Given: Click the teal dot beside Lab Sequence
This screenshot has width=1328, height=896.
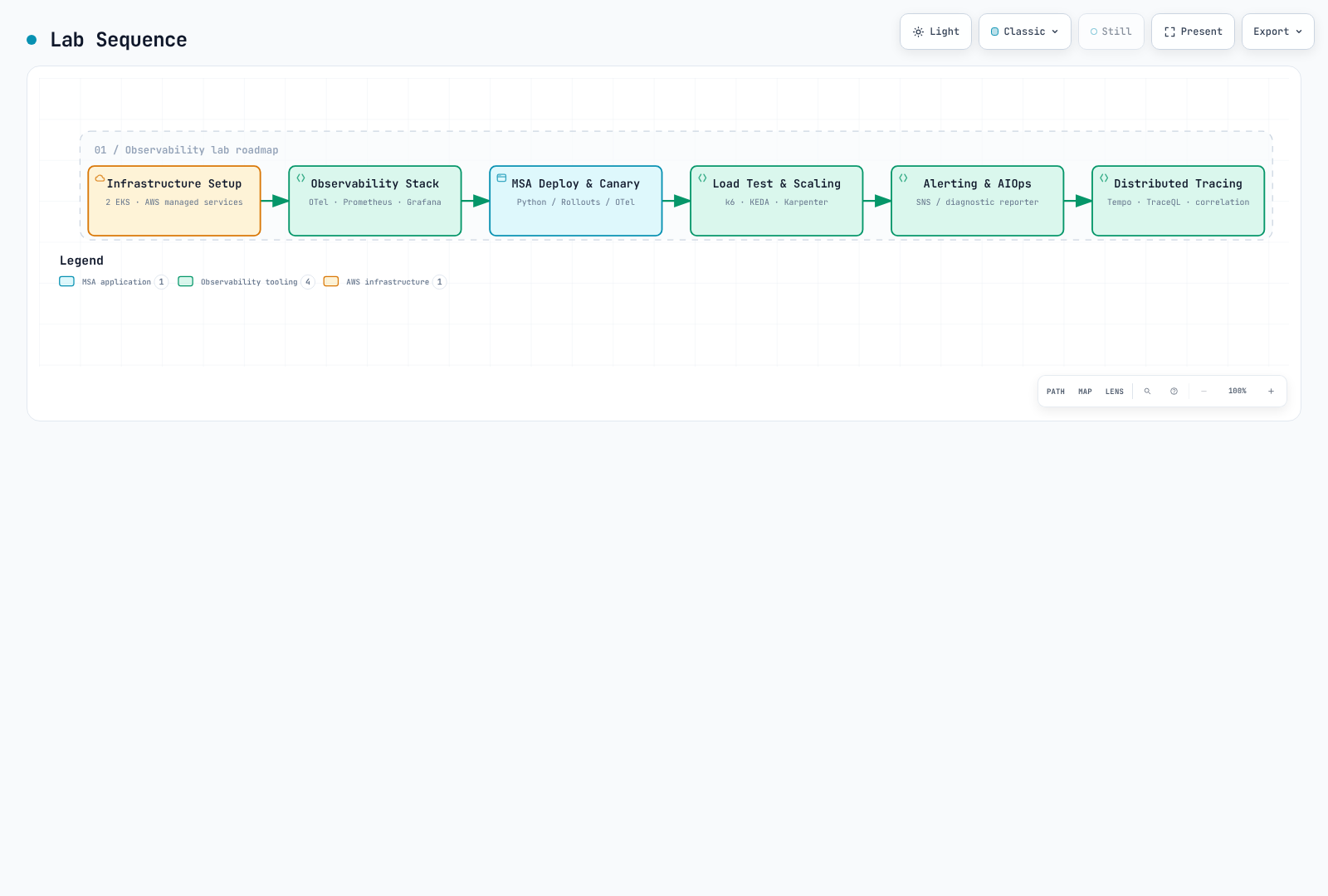Looking at the screenshot, I should (32, 40).
